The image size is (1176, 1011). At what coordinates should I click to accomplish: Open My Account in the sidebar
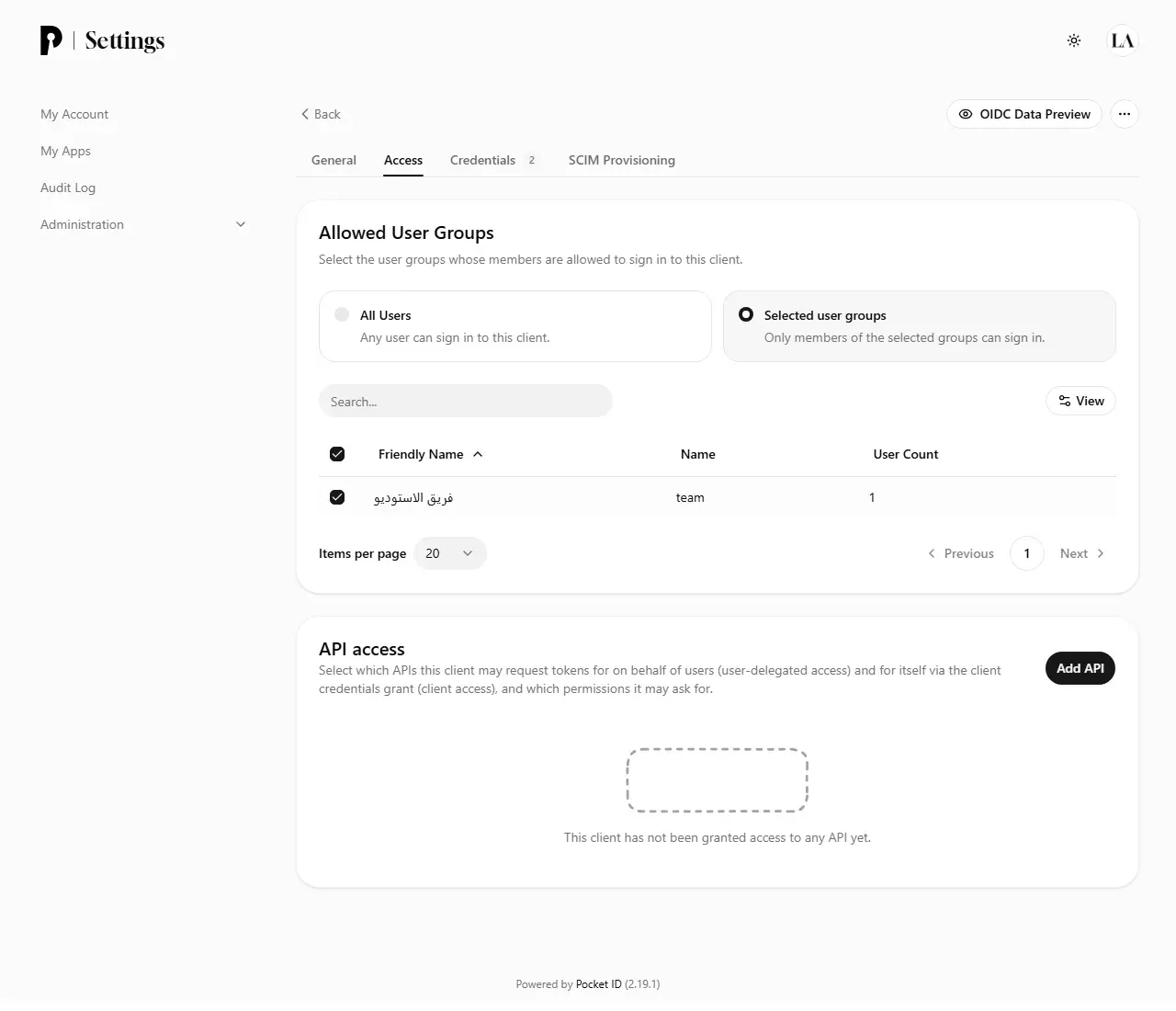(x=74, y=114)
